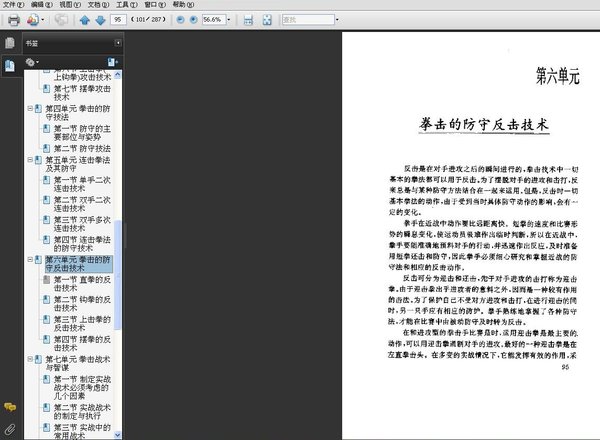Click bookmarks scrollbar up arrow

[x=117, y=74]
